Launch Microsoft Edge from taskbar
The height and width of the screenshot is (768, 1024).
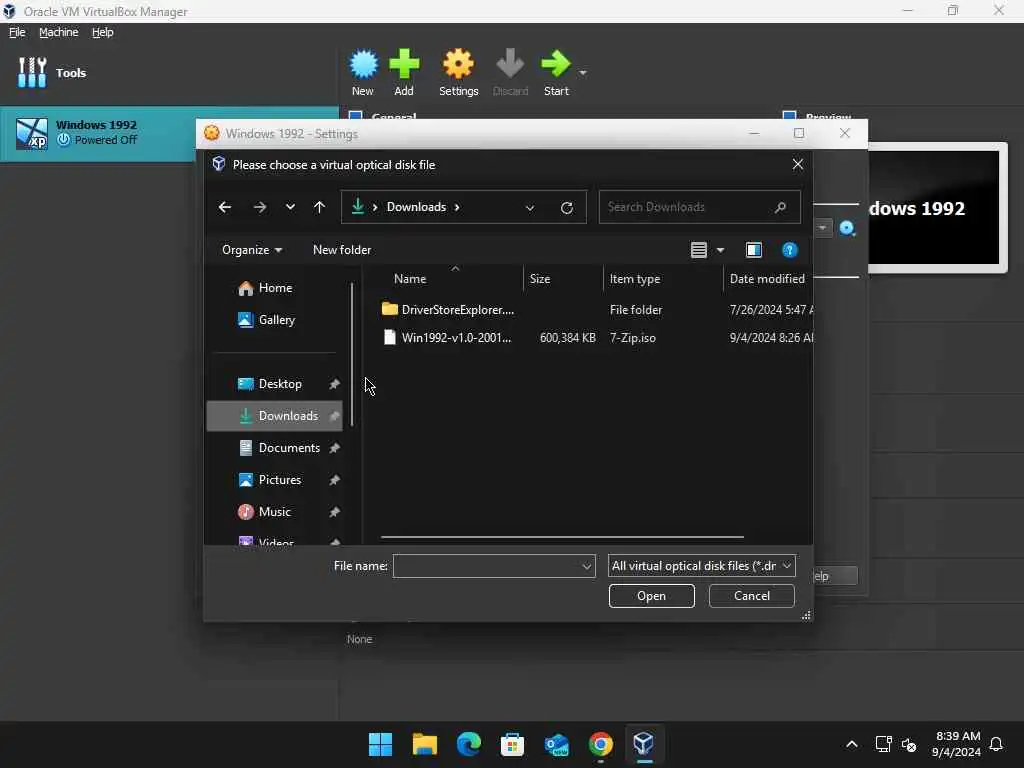468,744
